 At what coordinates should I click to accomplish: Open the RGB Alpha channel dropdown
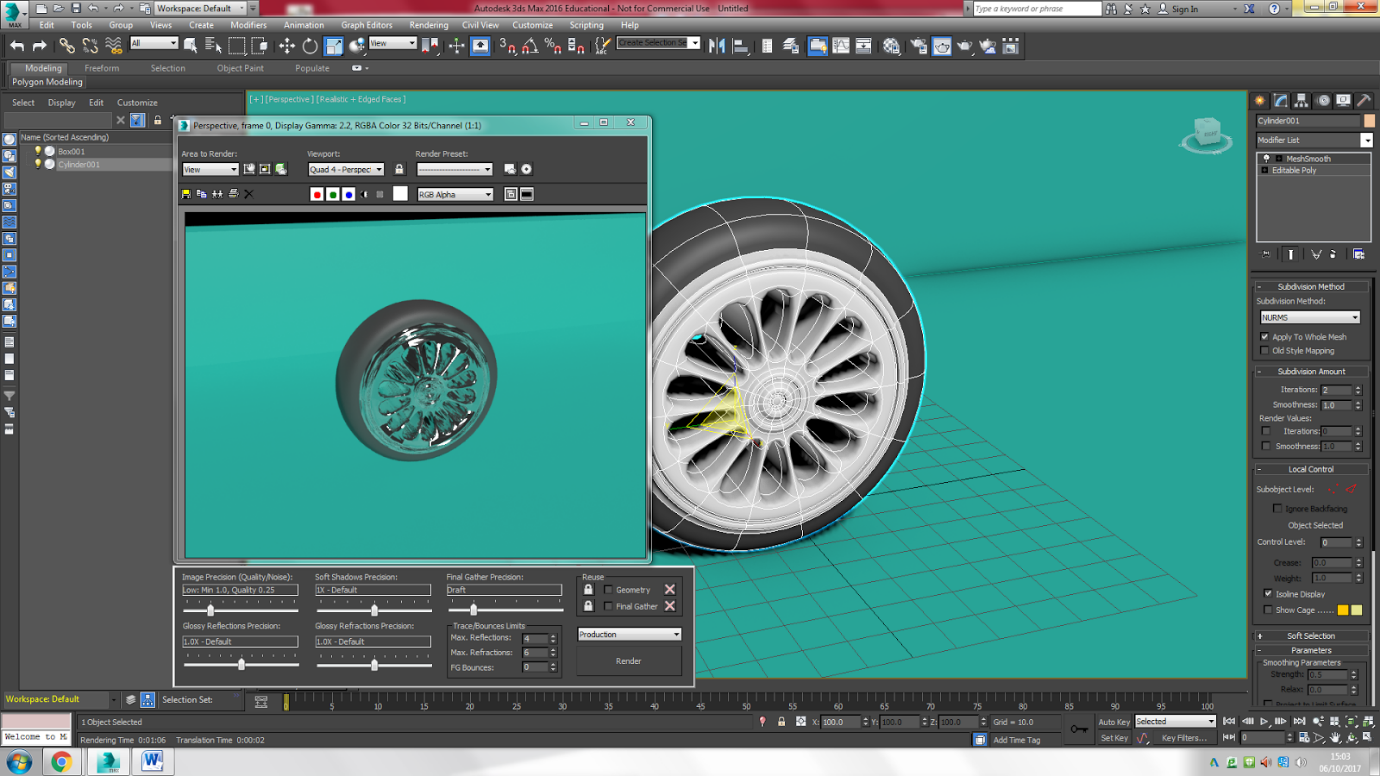pos(455,194)
